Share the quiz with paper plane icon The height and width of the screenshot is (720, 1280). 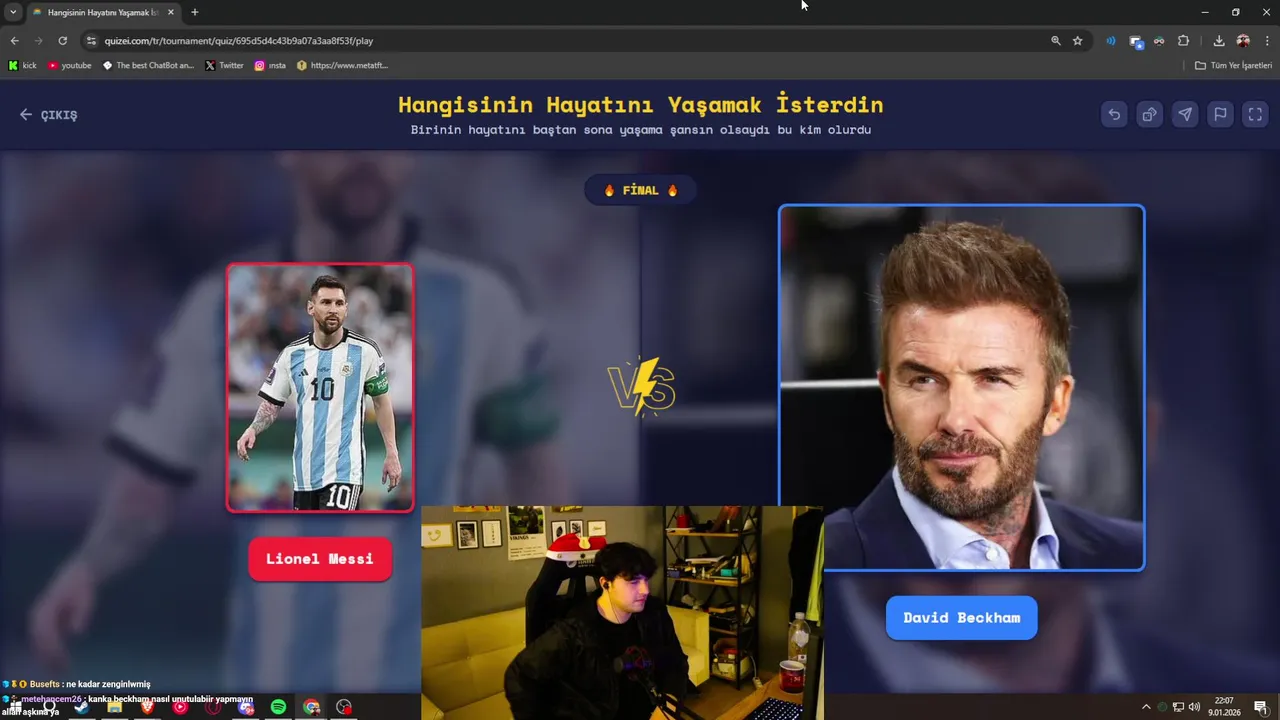click(1185, 114)
